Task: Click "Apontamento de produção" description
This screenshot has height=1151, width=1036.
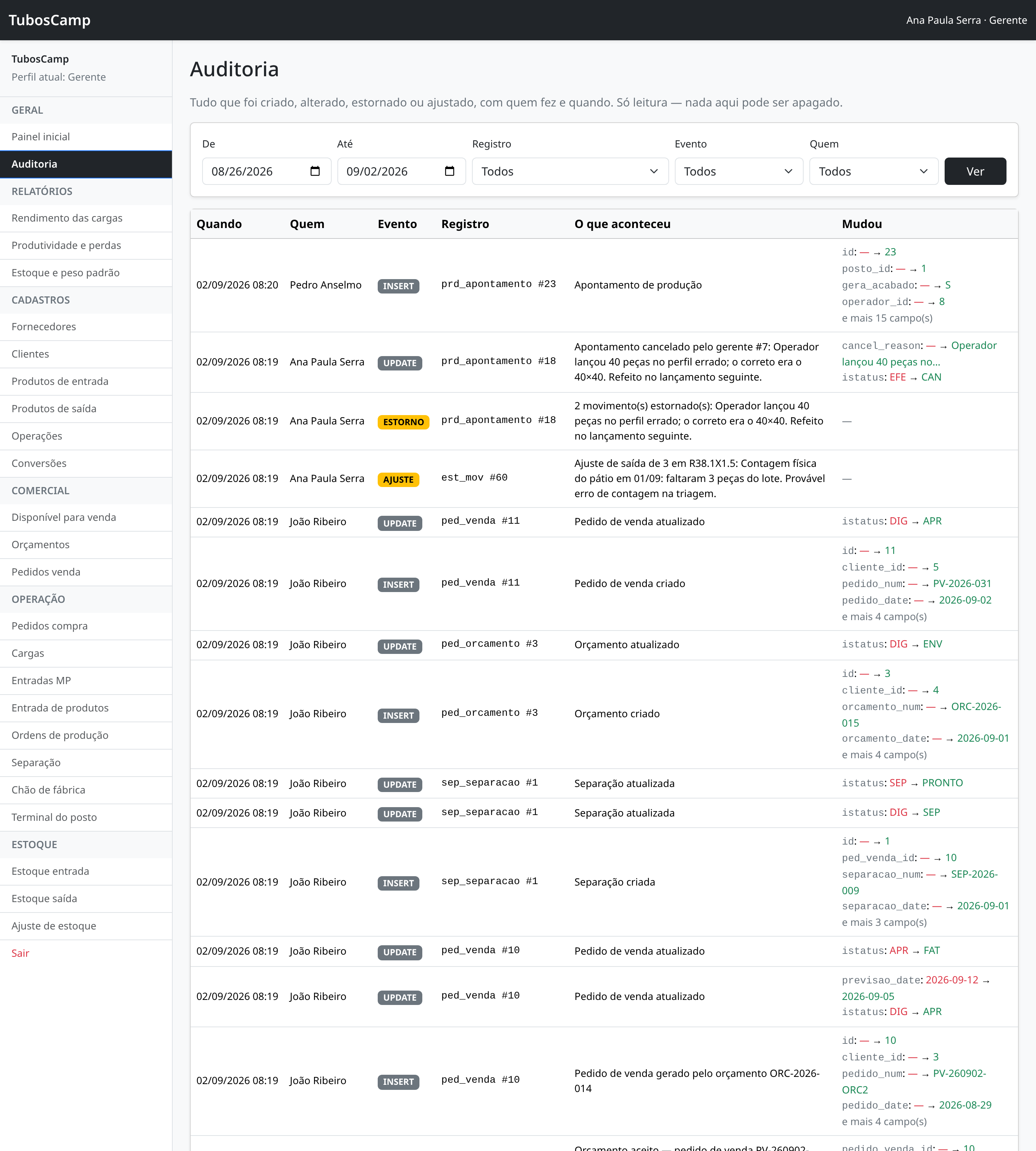Action: click(x=638, y=285)
